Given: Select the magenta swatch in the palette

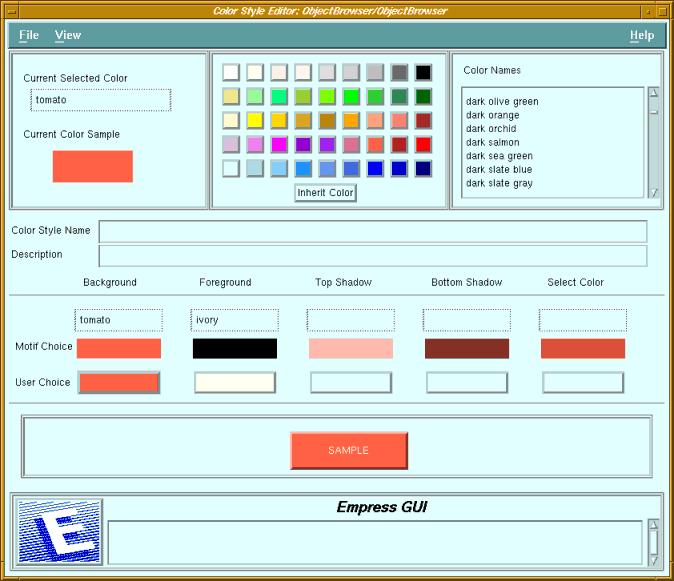Looking at the screenshot, I should 279,145.
